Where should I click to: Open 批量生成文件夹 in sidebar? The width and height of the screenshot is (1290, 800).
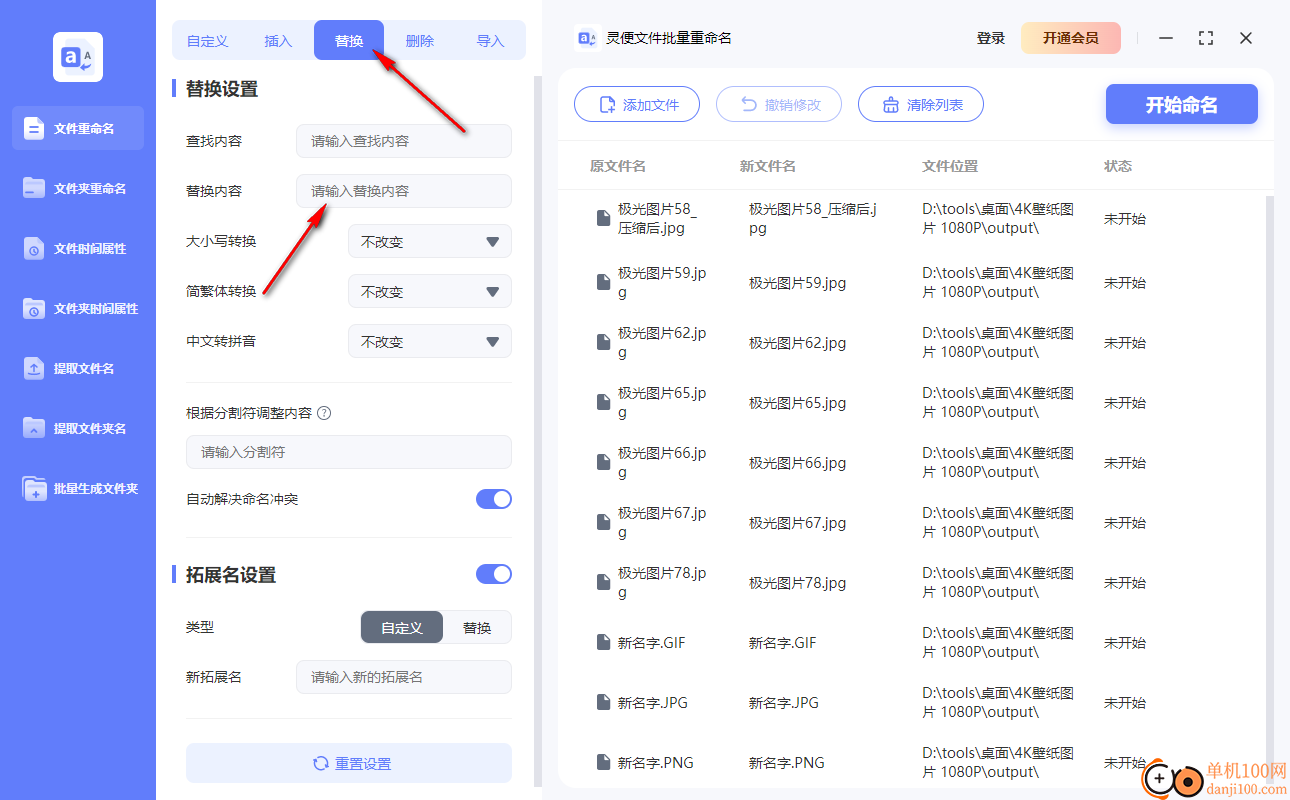(x=78, y=488)
